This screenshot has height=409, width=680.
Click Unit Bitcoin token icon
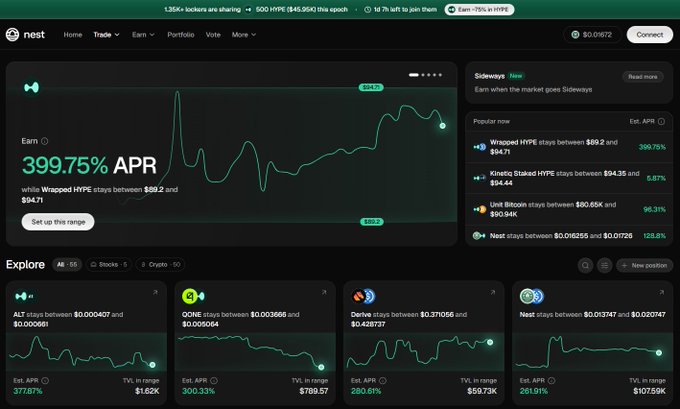[x=479, y=209]
